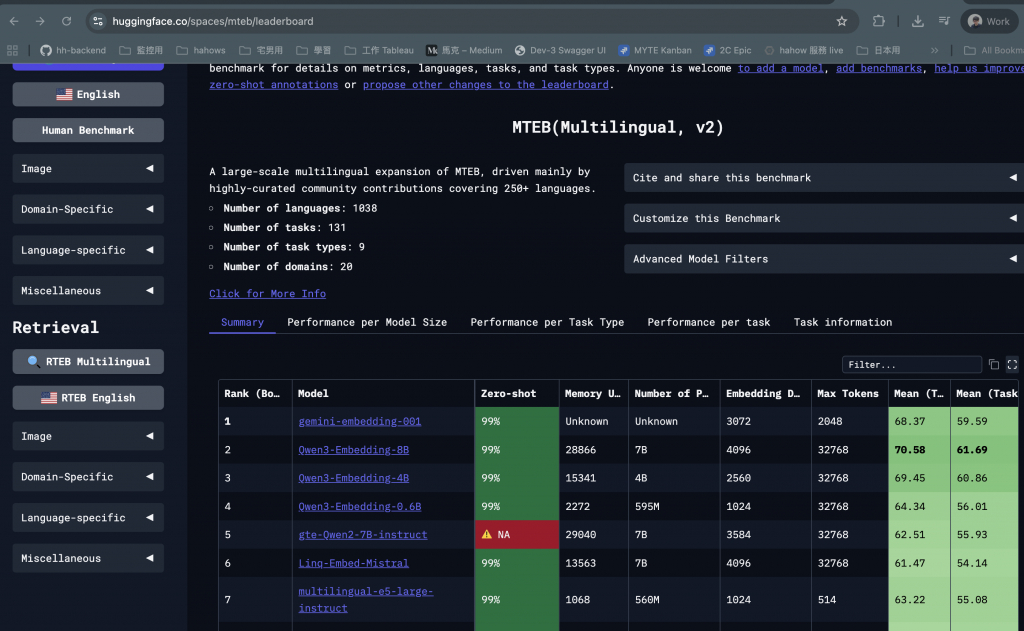Expand the Image section under benchmarks
The height and width of the screenshot is (631, 1024).
[x=88, y=169]
